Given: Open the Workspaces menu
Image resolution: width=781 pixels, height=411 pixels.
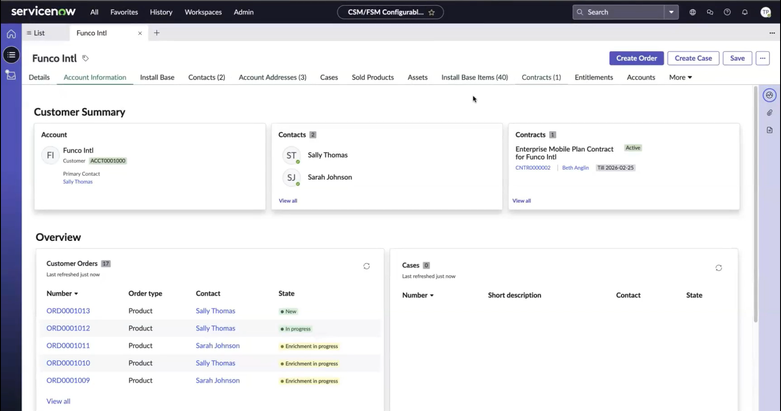Looking at the screenshot, I should pos(203,12).
